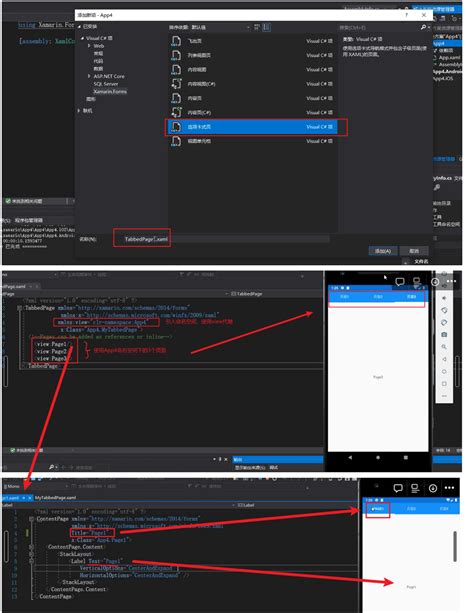Click the x:Class="App4.MyTabbedPage" code line

(104, 330)
